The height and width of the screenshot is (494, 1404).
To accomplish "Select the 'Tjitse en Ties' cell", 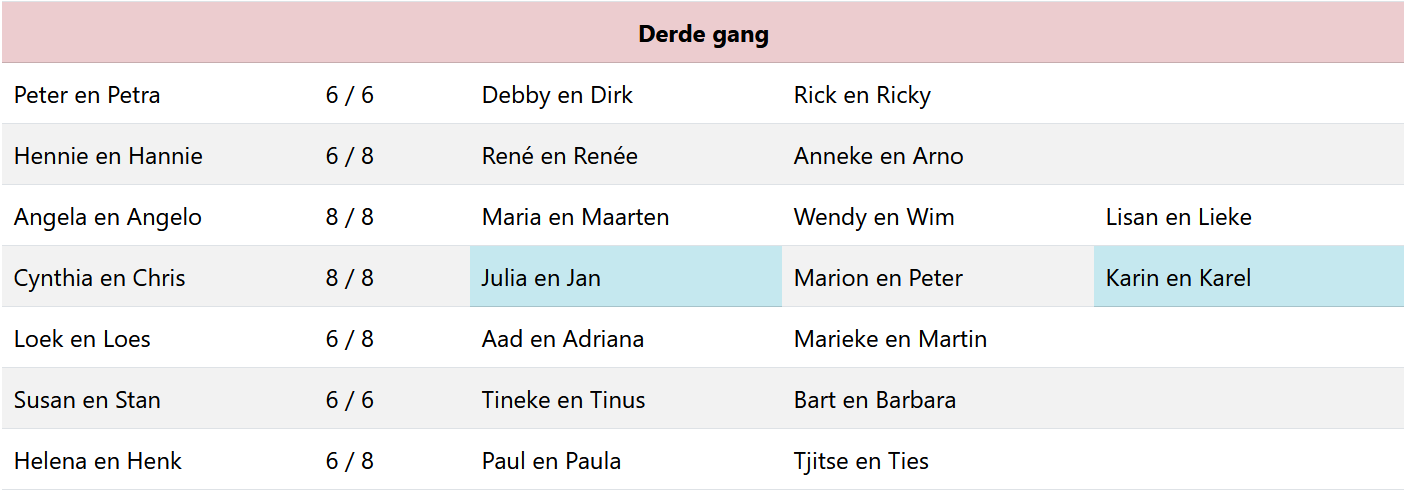I will click(861, 461).
